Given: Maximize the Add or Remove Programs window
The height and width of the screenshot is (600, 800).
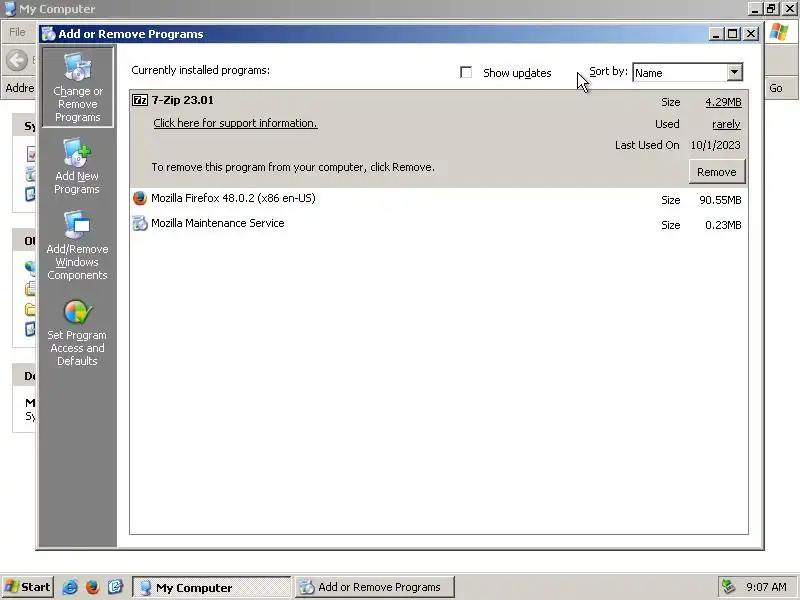Looking at the screenshot, I should [x=733, y=34].
